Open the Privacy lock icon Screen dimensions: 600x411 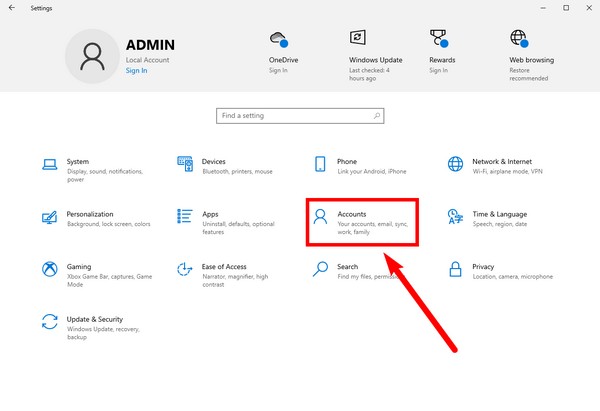(x=455, y=270)
